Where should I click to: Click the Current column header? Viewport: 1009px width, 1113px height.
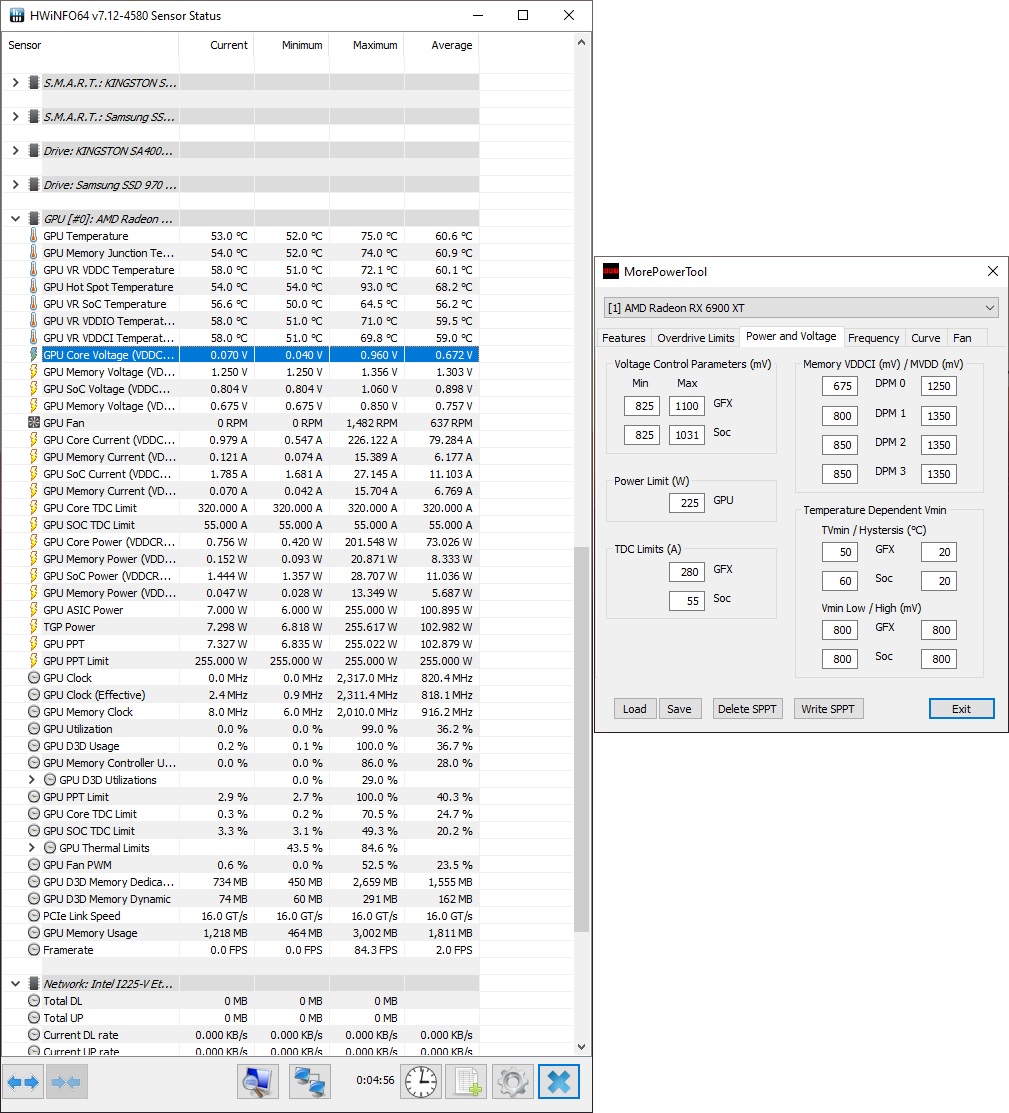[x=217, y=45]
